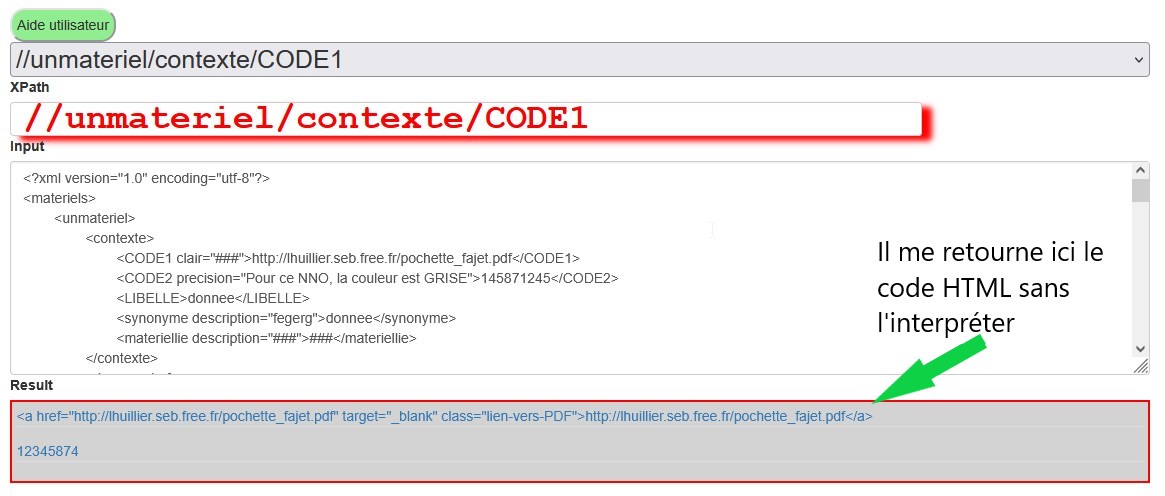Click the opening contexte tag
Viewport: 1165px width, 496px height.
[120, 238]
